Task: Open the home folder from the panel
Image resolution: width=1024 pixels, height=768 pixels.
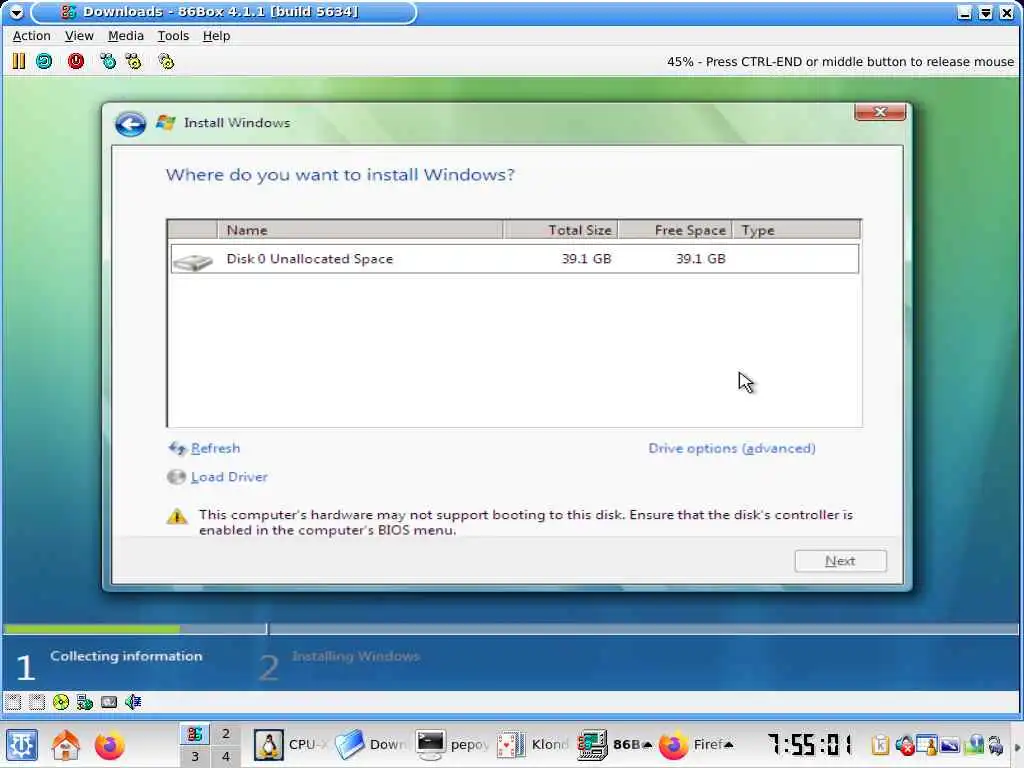Action: coord(66,744)
